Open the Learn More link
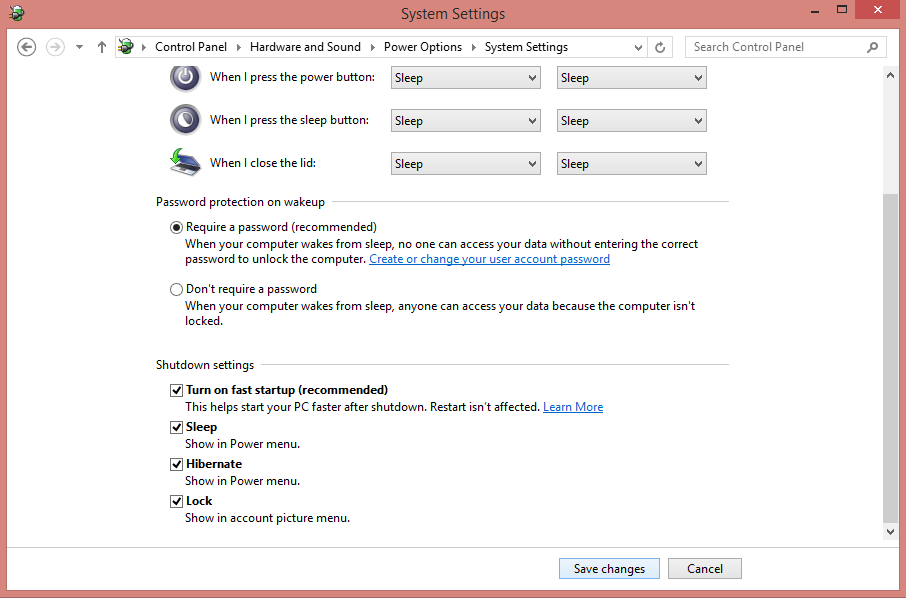This screenshot has height=598, width=906. click(573, 407)
